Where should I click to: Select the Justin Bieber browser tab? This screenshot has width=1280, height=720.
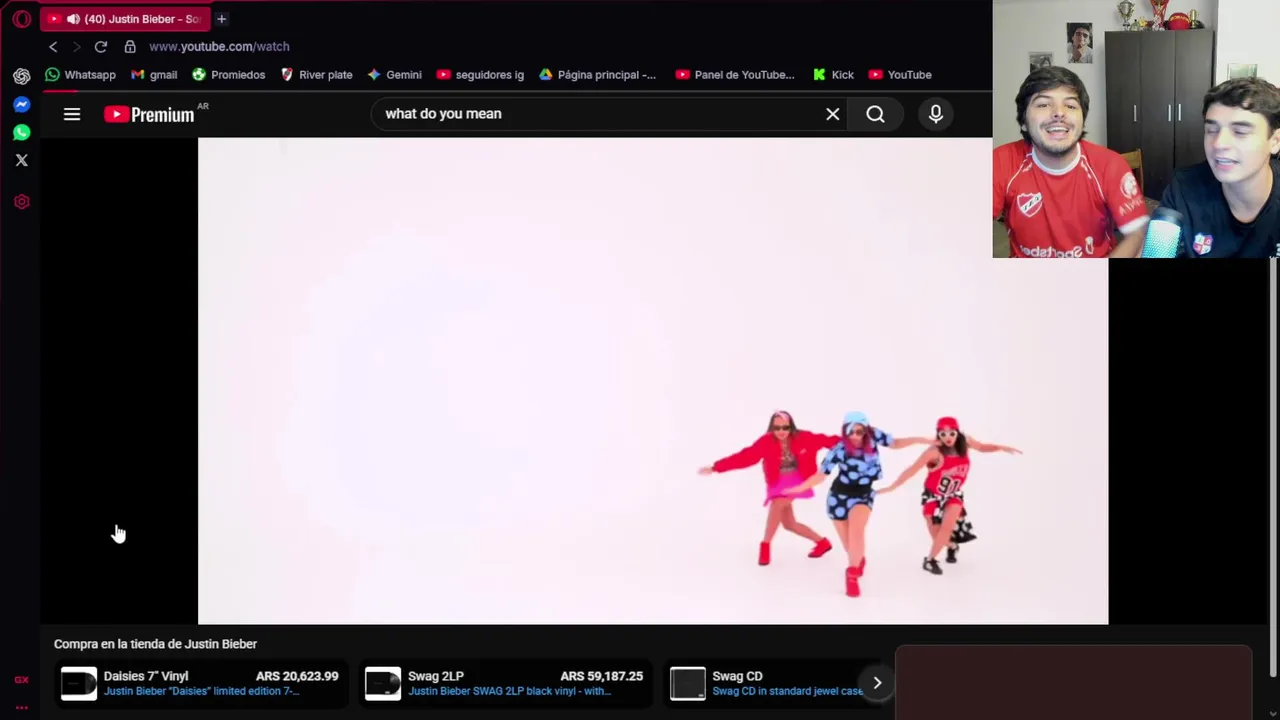click(x=125, y=19)
